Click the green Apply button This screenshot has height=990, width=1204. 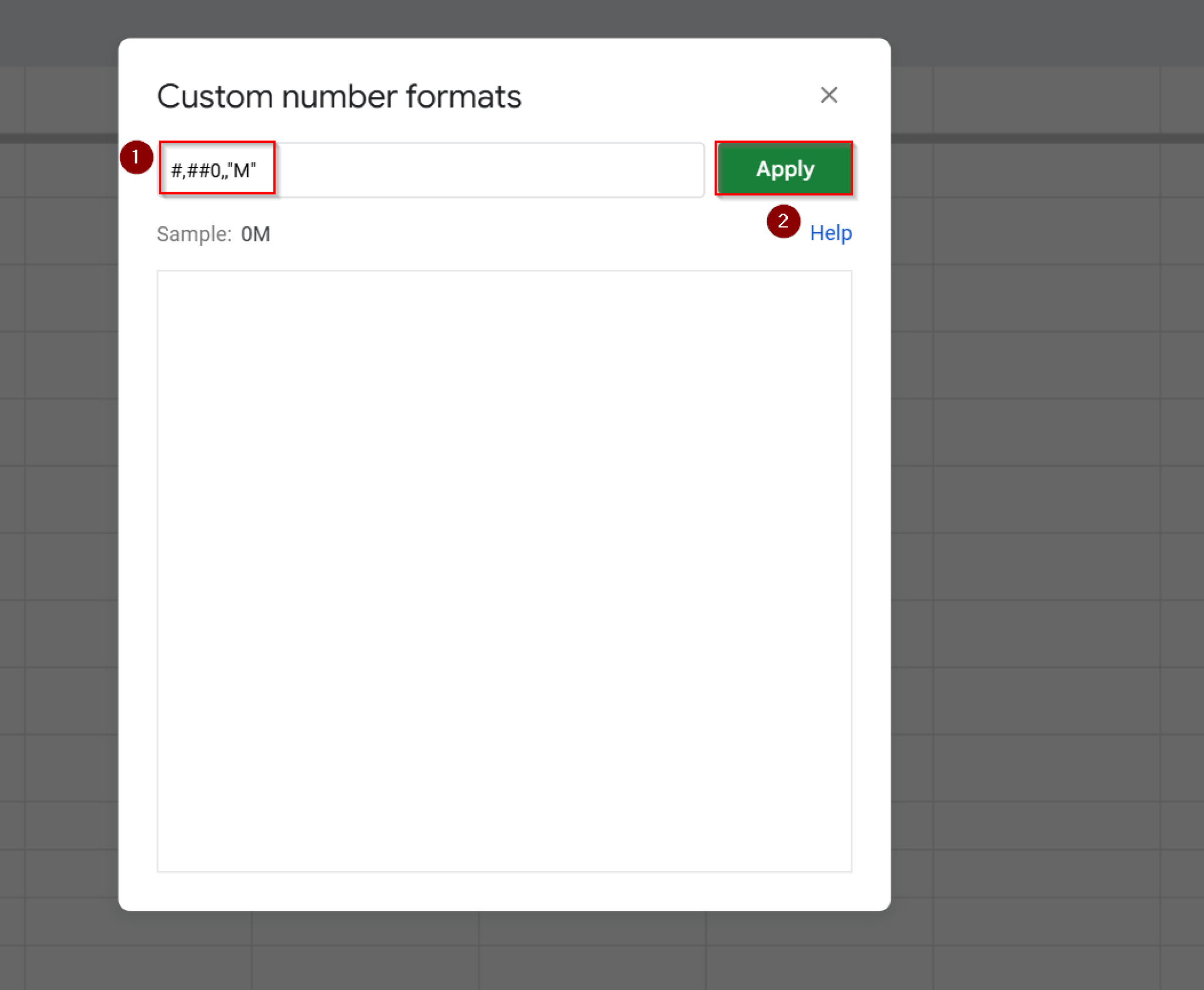[x=784, y=169]
